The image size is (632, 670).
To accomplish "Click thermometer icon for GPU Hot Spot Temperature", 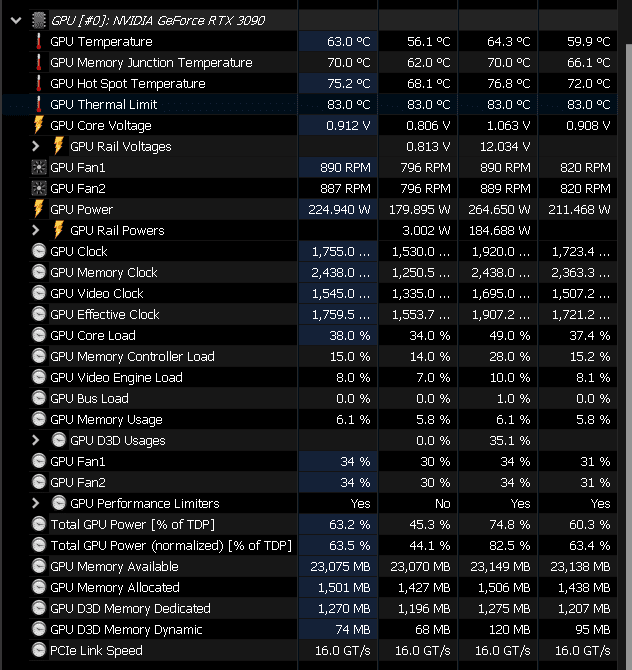I will [39, 83].
